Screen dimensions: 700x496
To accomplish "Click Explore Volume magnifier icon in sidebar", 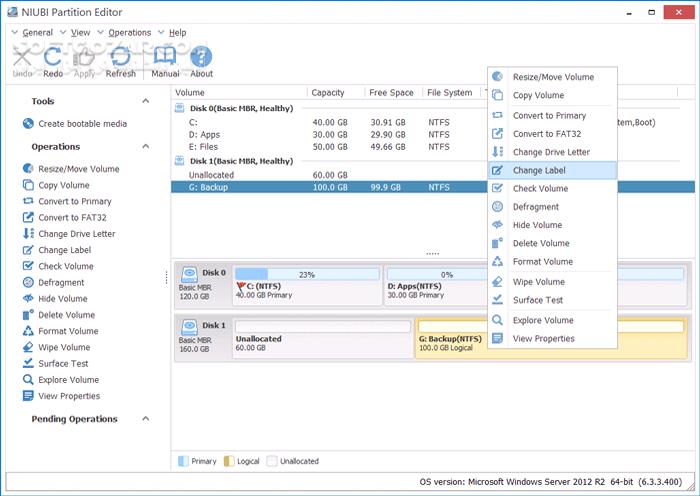I will 28,379.
